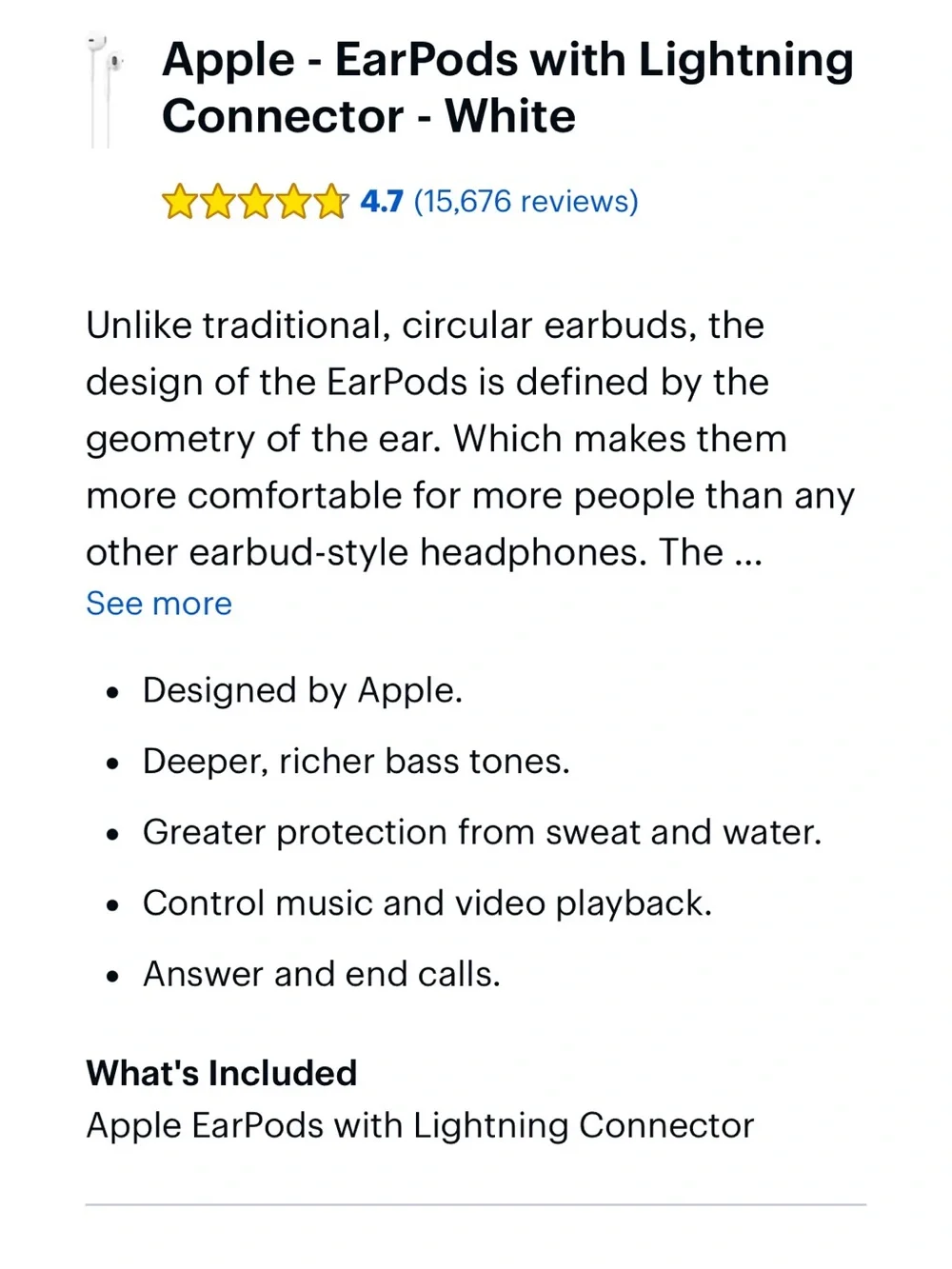Select 'Answer and end calls.' bullet
Viewport: 952px width, 1269px height.
(x=321, y=974)
